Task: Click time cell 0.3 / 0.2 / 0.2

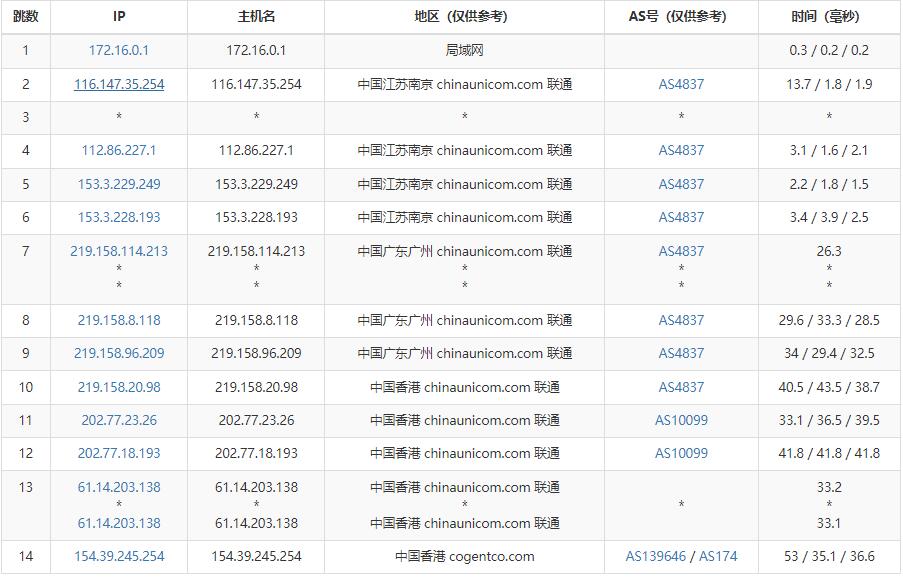Action: 829,50
